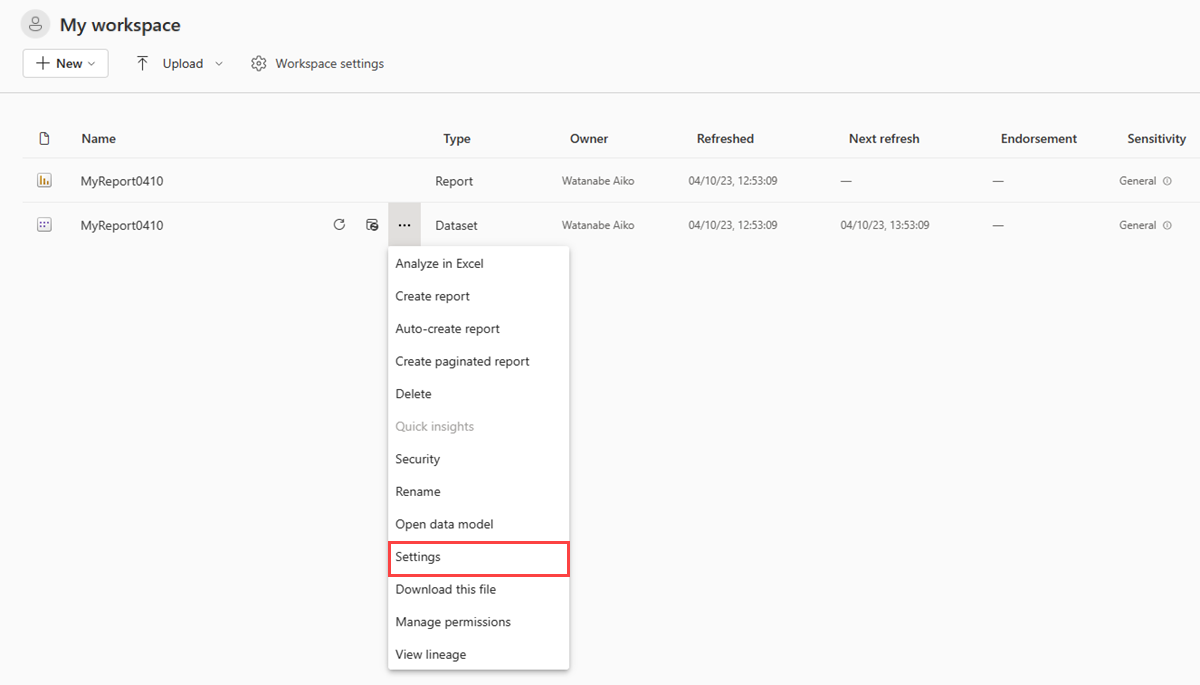Screen dimensions: 1200x685
Task: Open scheduled refresh settings via calendar icon
Action: [371, 224]
